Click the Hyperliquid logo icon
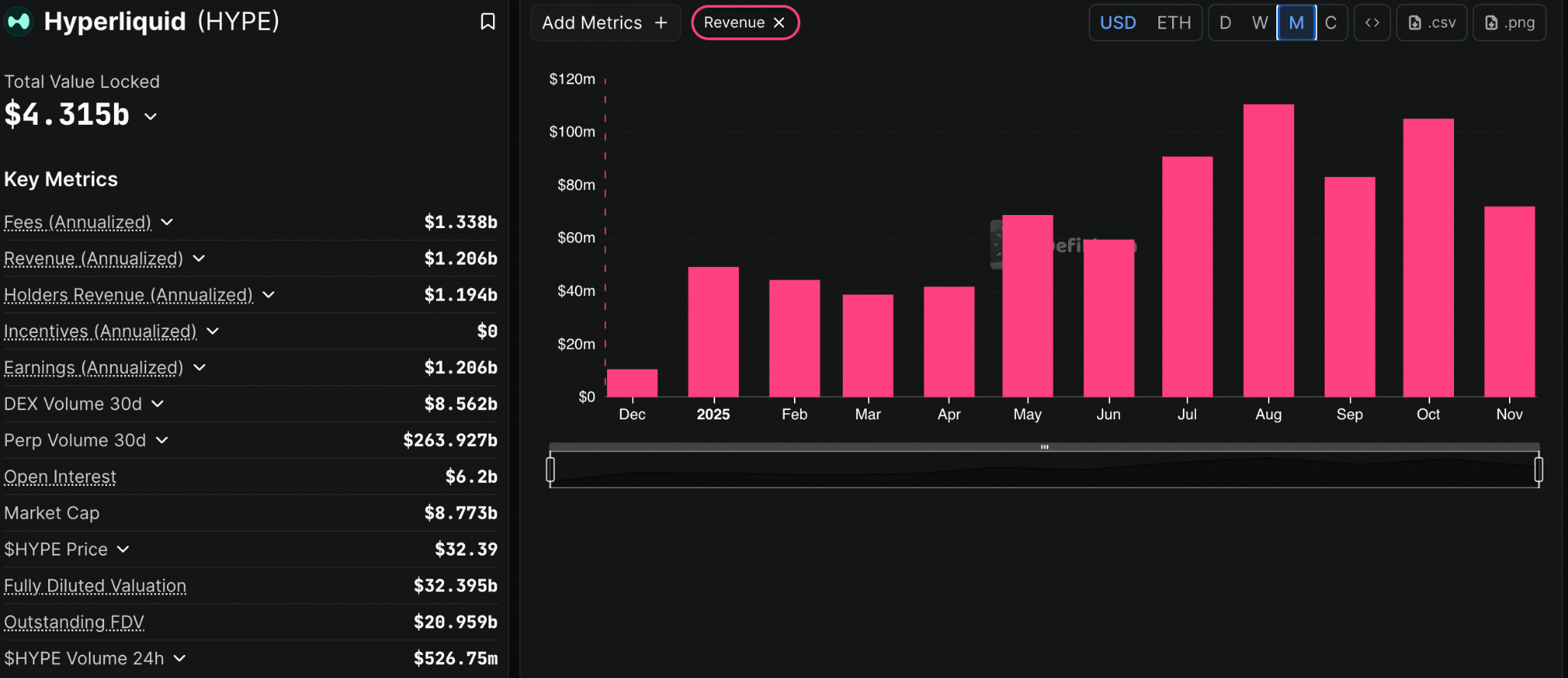1568x678 pixels. (18, 21)
